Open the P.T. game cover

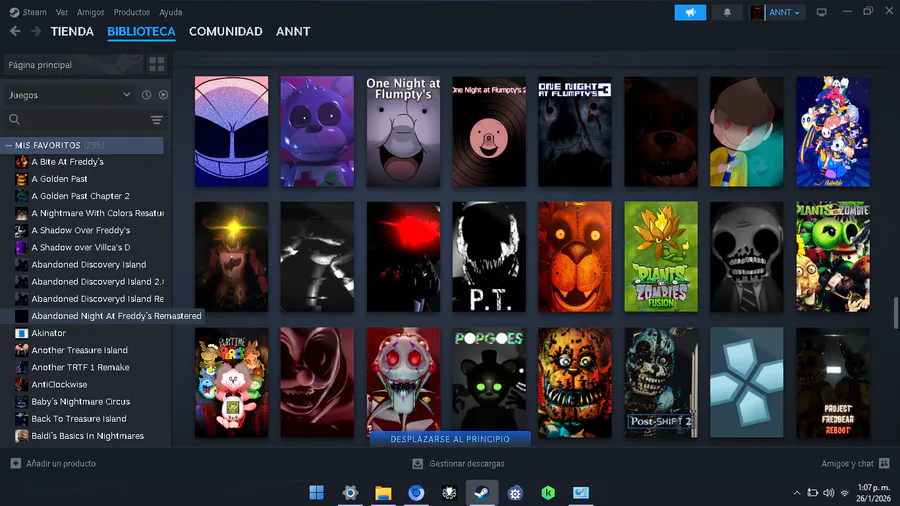pyautogui.click(x=489, y=257)
